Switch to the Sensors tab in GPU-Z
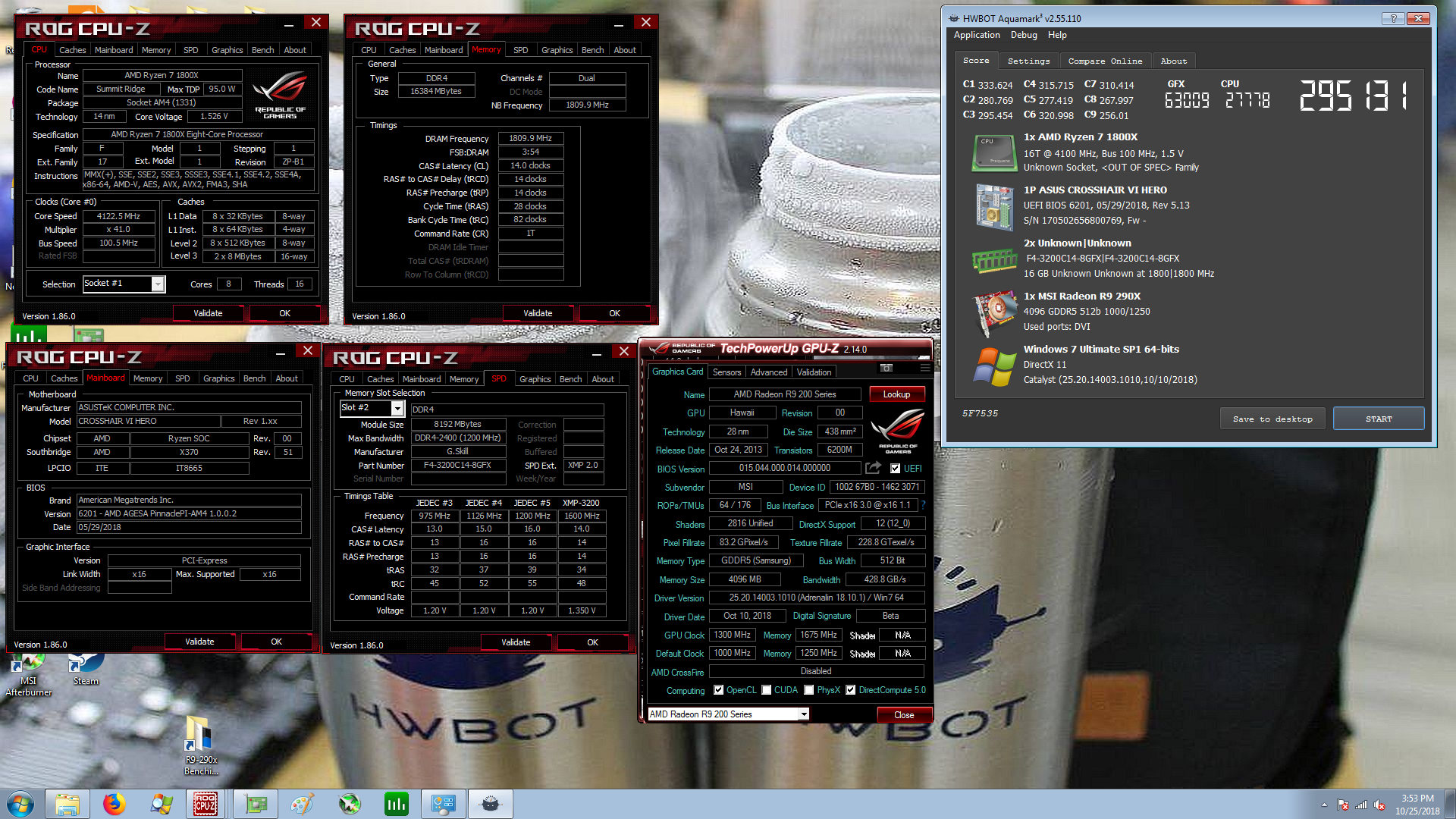1456x819 pixels. point(726,372)
